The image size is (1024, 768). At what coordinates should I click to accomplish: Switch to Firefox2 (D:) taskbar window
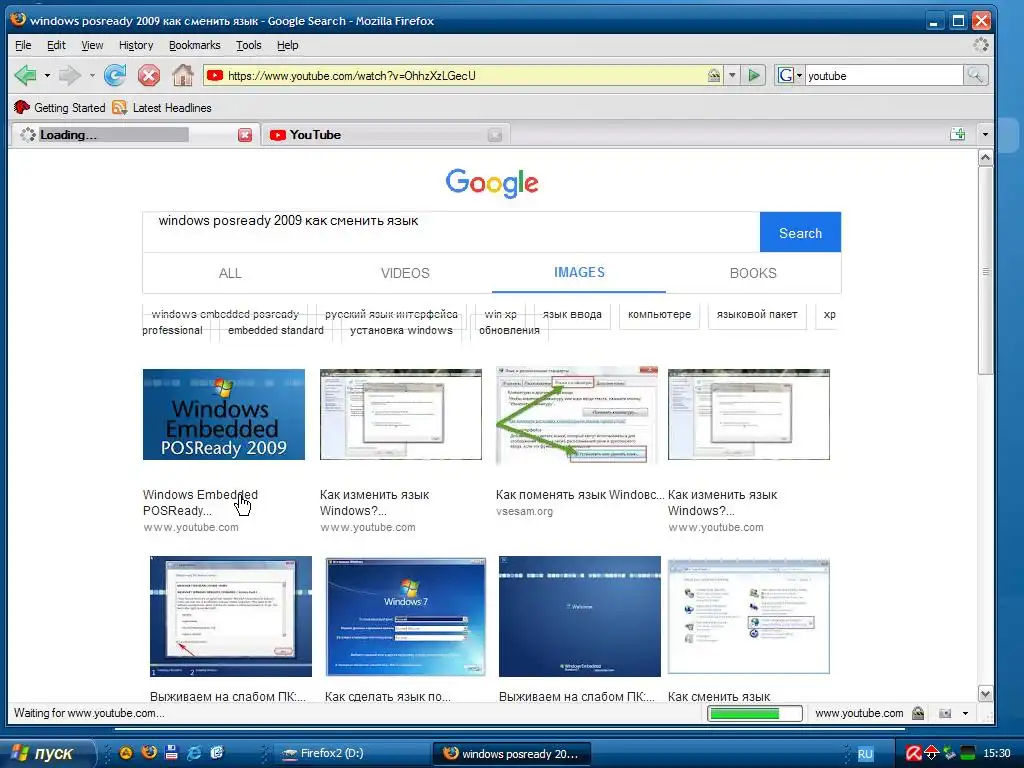(349, 753)
